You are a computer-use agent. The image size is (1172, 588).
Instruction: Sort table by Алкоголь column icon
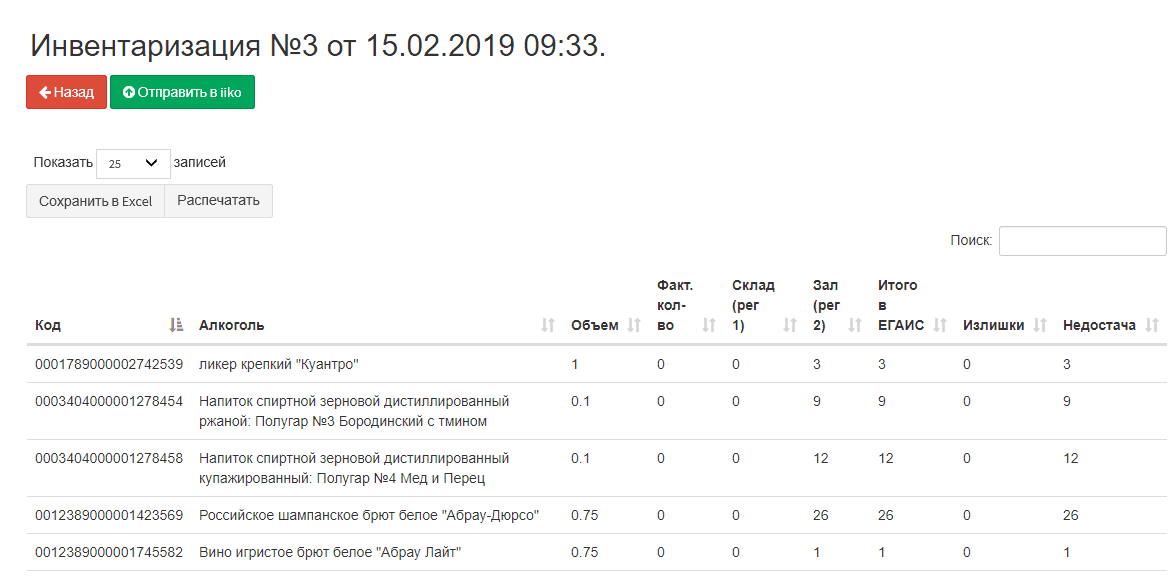pyautogui.click(x=548, y=325)
